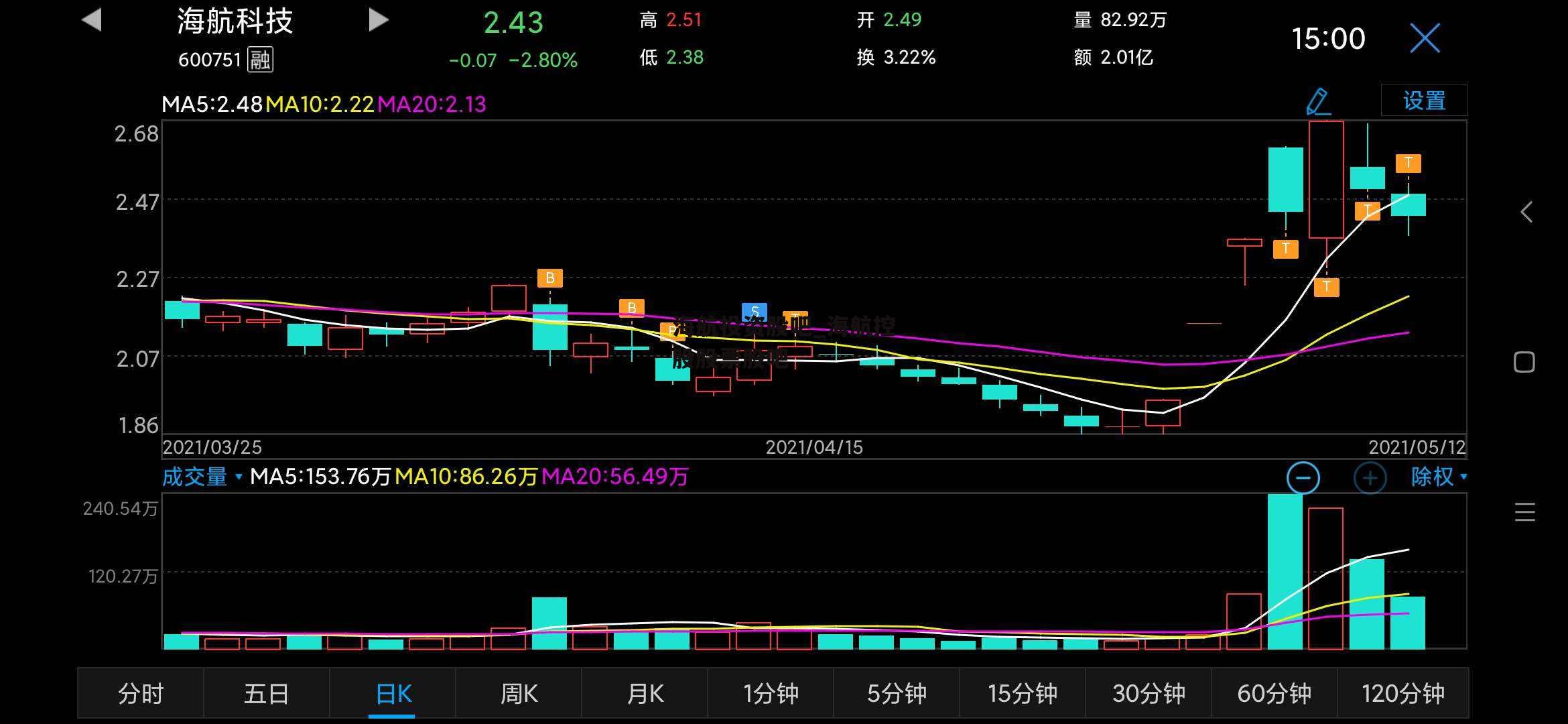Viewport: 1568px width, 724px height.
Task: Tap the date label 2021/05/12
Action: [1417, 448]
